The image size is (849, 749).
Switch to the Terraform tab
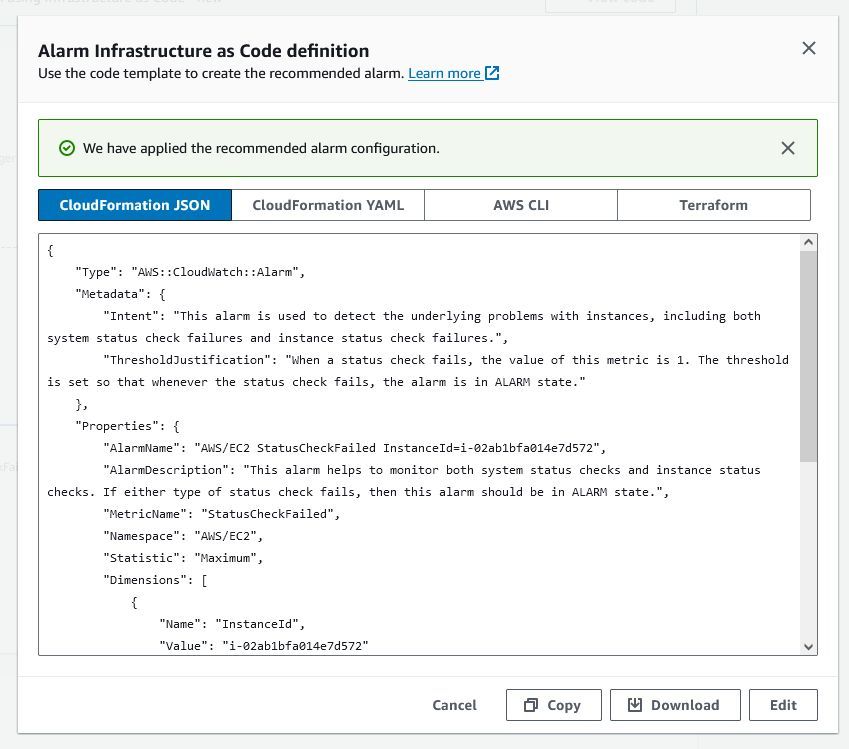click(713, 205)
